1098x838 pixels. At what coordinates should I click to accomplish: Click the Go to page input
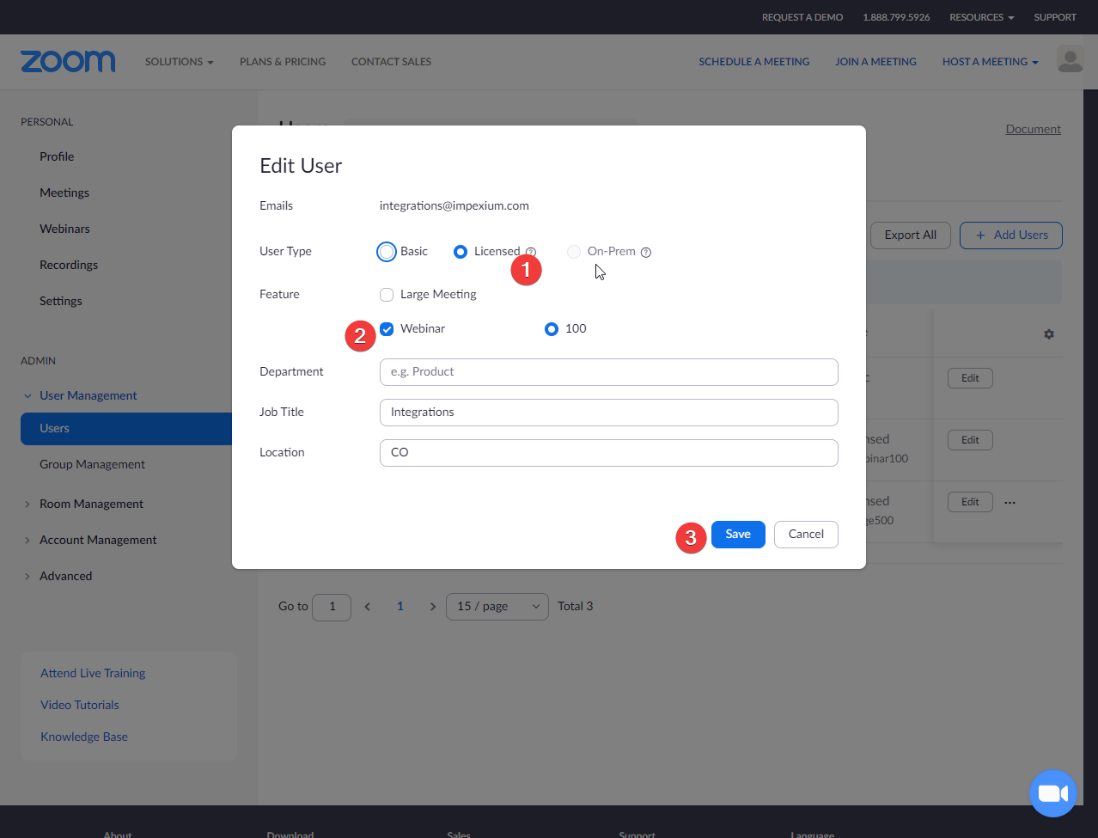coord(332,606)
